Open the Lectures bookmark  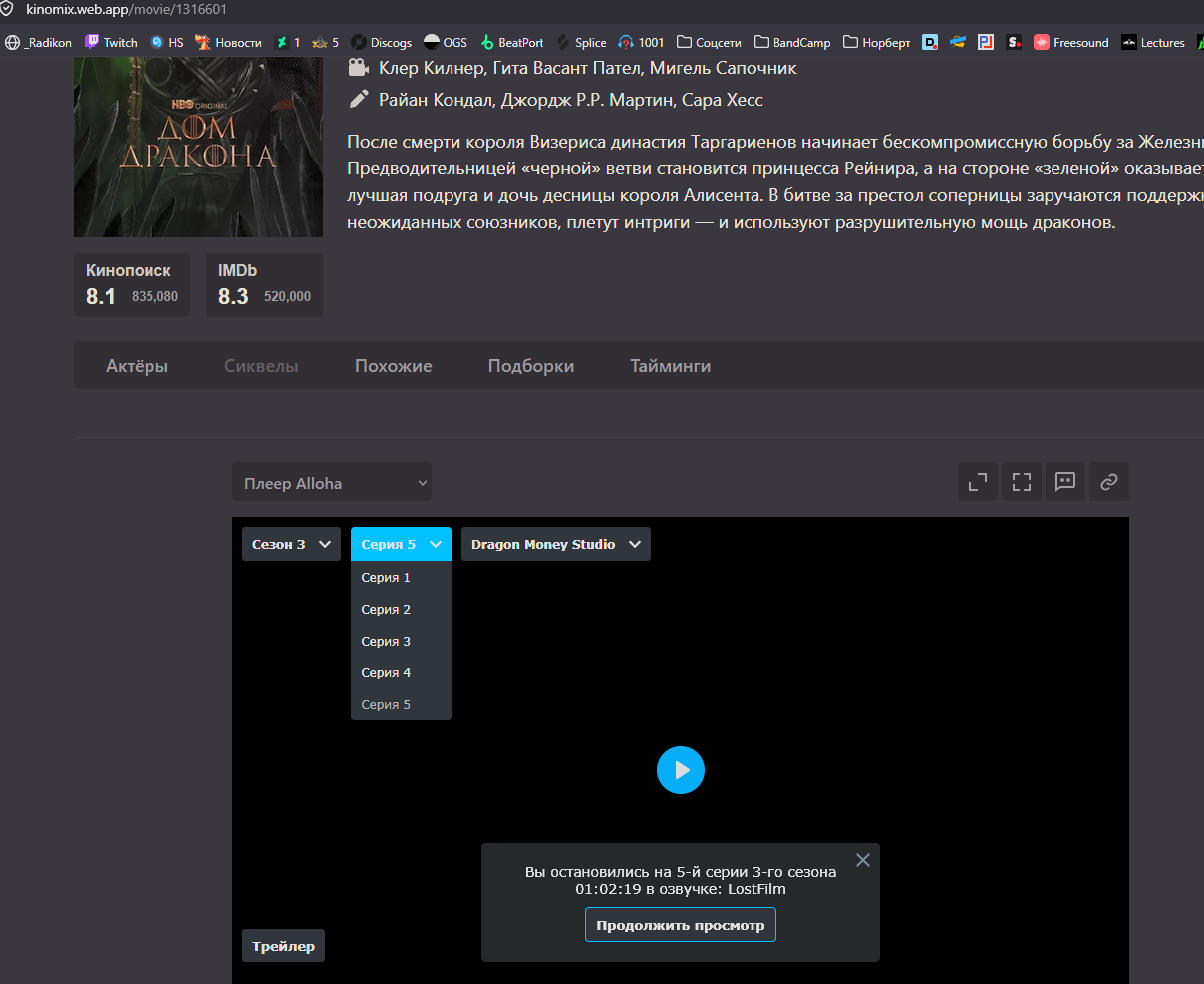[x=1153, y=42]
